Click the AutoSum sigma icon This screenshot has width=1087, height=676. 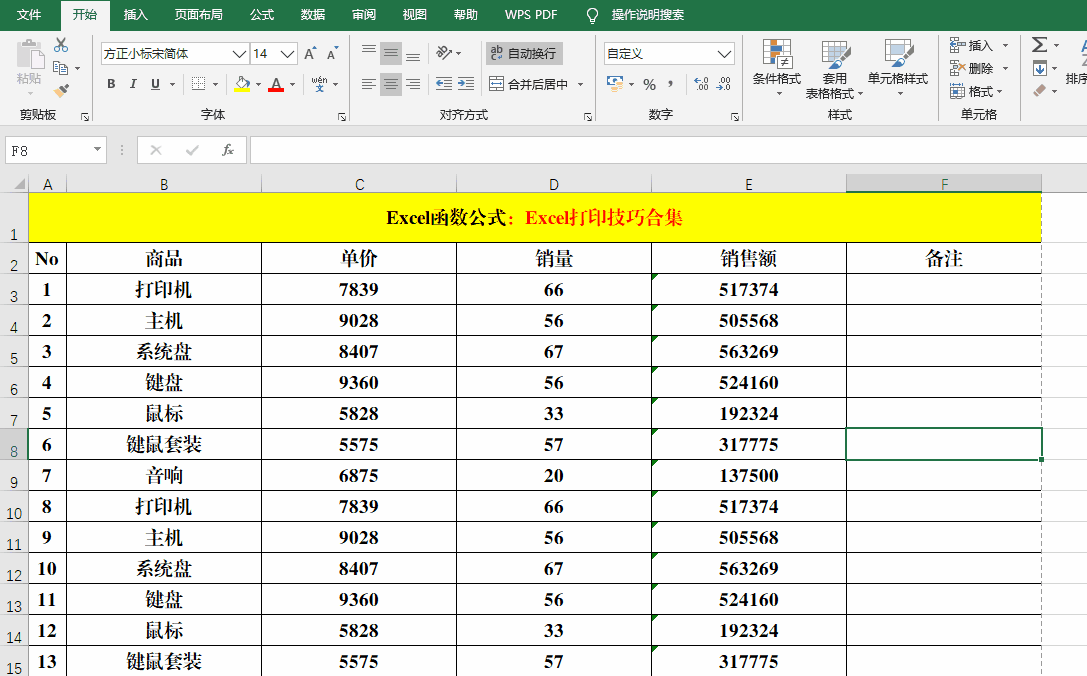(x=1038, y=44)
